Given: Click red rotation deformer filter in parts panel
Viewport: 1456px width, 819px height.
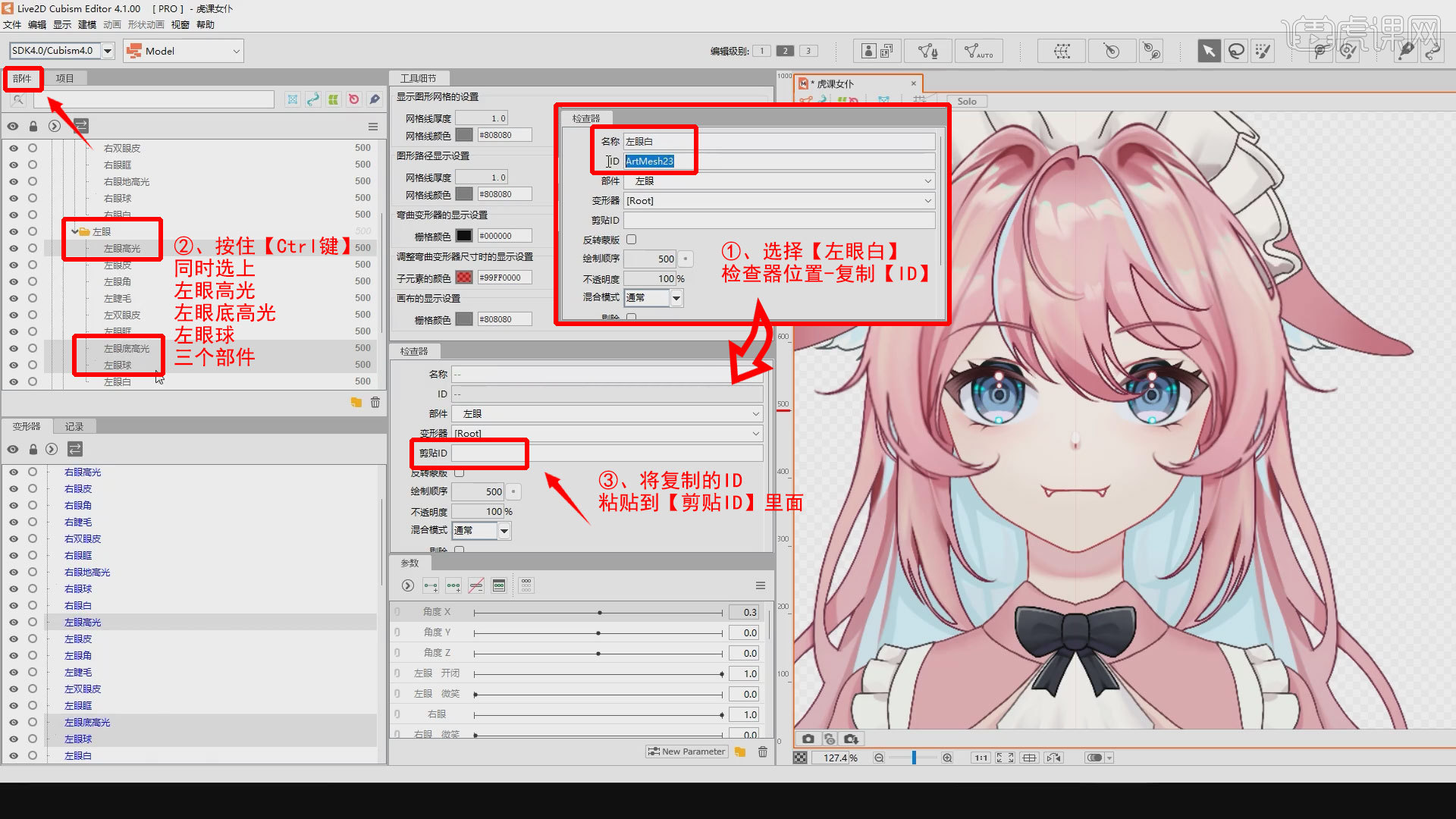Looking at the screenshot, I should tap(354, 99).
